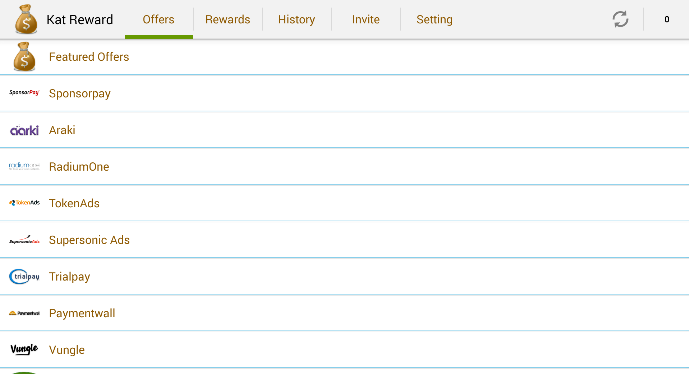Select the Offers tab
Screen dimensions: 689x374
pyautogui.click(x=159, y=19)
